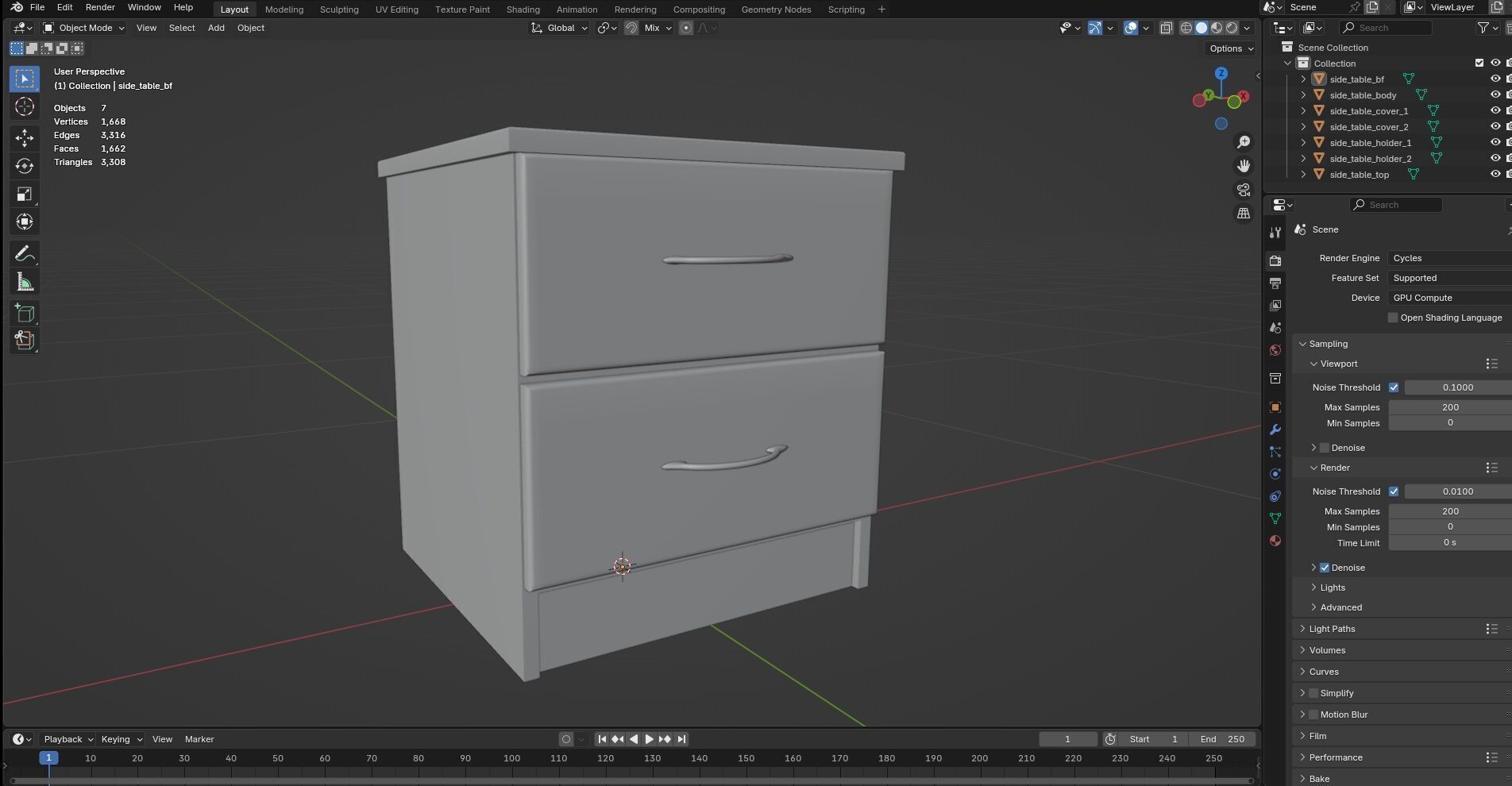Select the Rotate tool
This screenshot has width=1512, height=786.
(25, 165)
